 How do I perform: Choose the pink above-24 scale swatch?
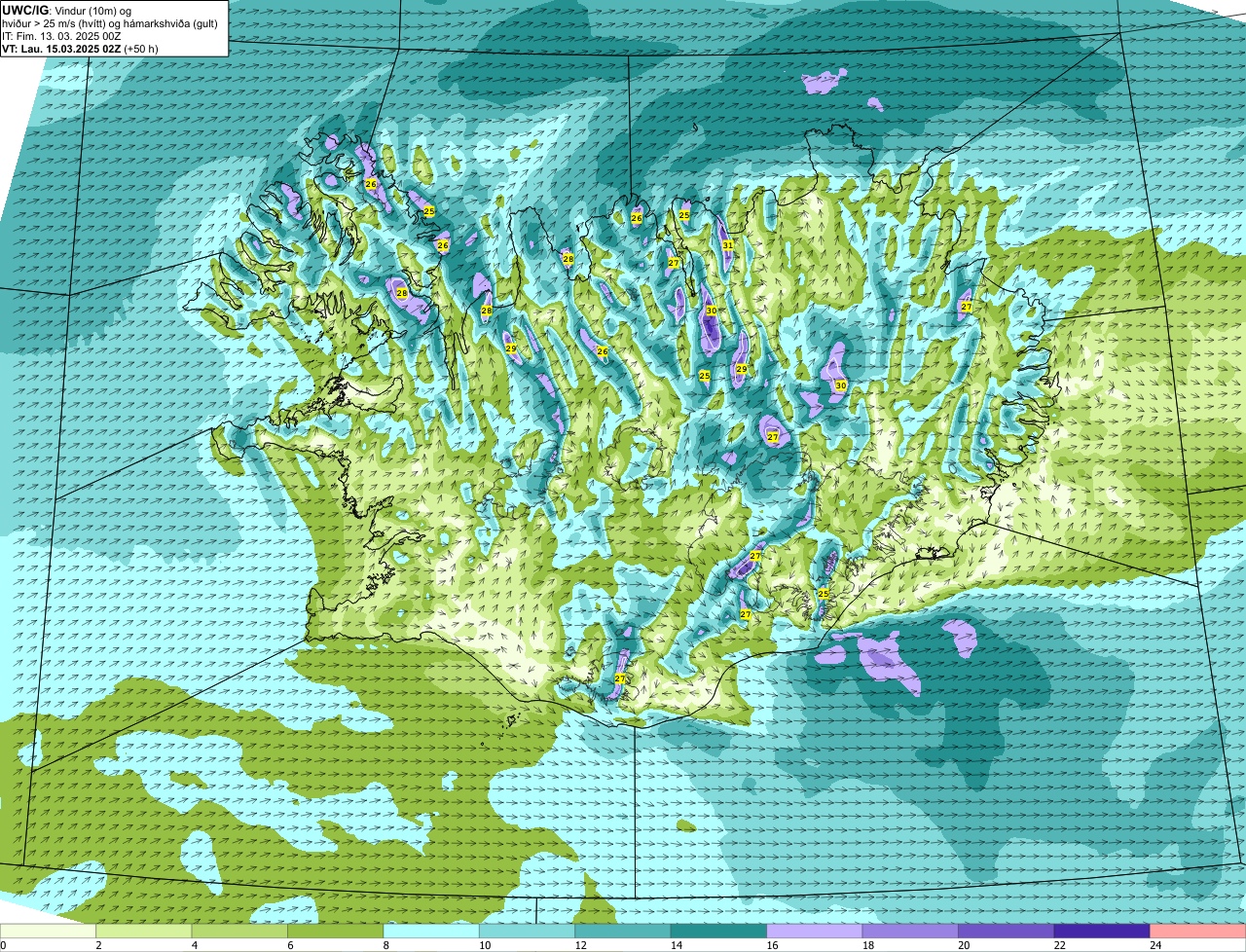[x=1198, y=931]
